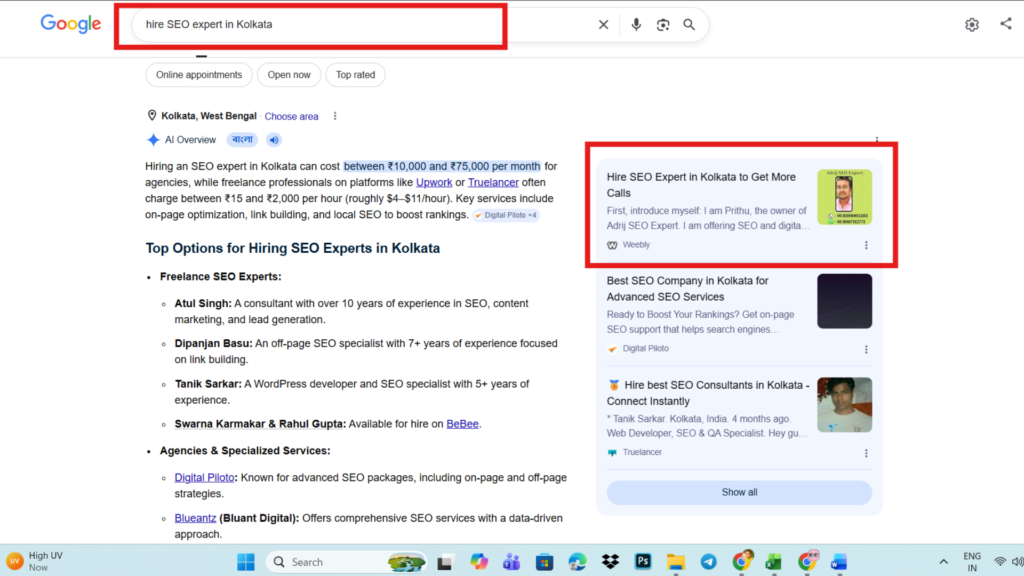Image resolution: width=1024 pixels, height=576 pixels.
Task: Click the Tanik Sarkar photo thumbnail
Action: (x=844, y=405)
